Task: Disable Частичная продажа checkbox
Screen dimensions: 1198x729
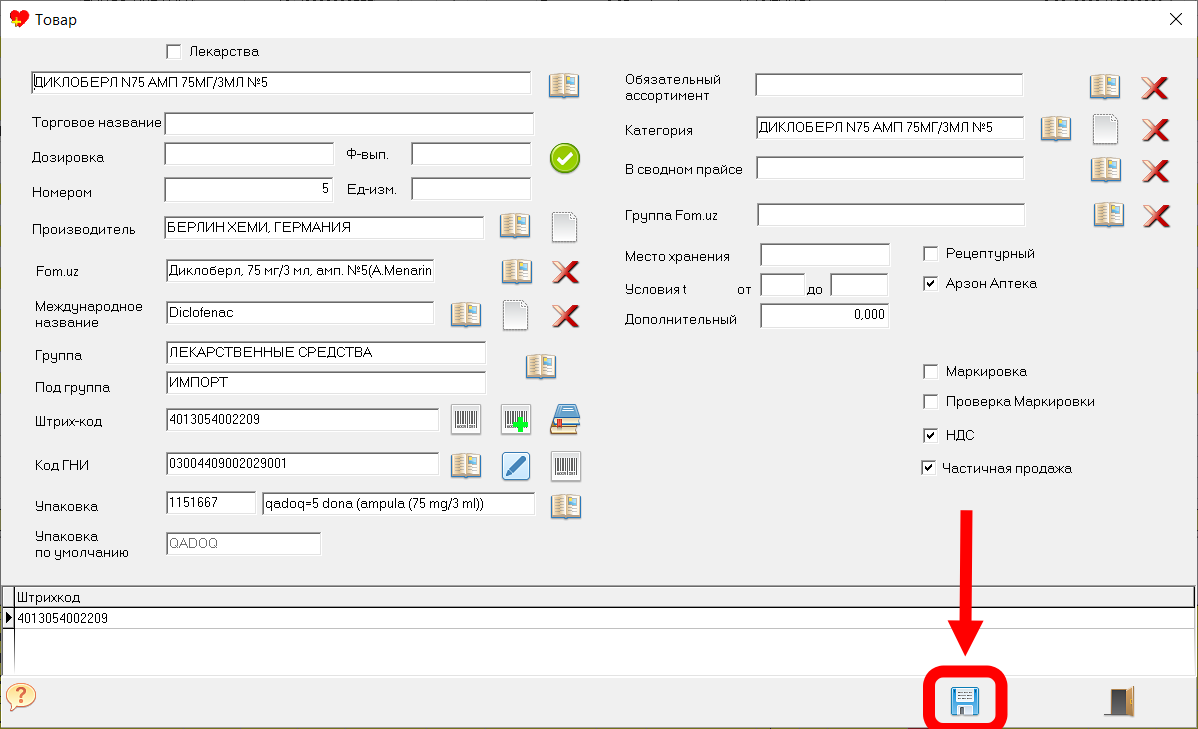Action: 928,468
